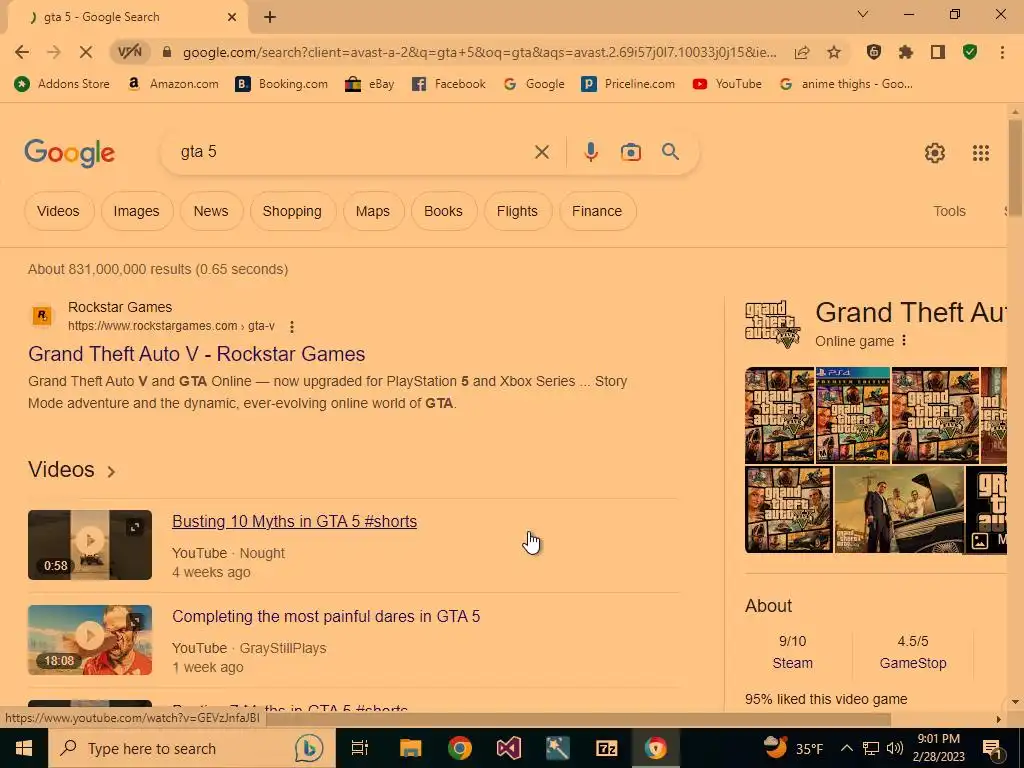Clear the search box with the X
1024x768 pixels.
pyautogui.click(x=541, y=152)
